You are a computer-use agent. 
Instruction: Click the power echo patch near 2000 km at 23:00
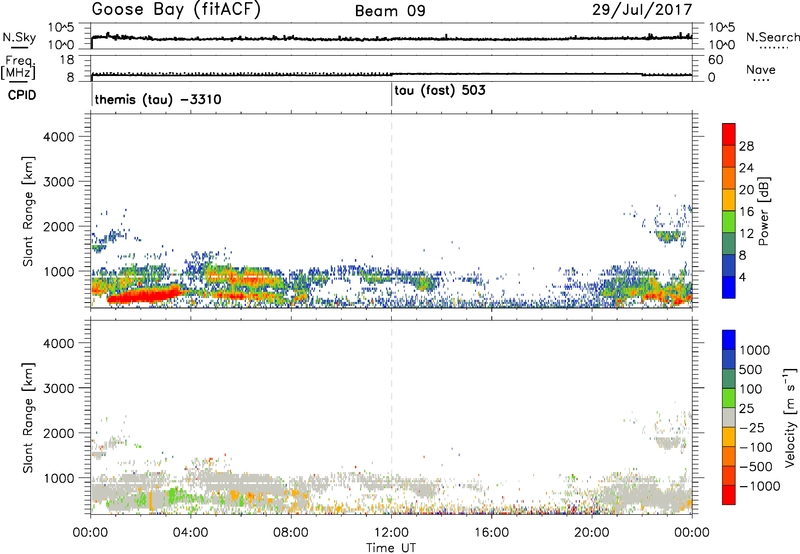point(668,236)
